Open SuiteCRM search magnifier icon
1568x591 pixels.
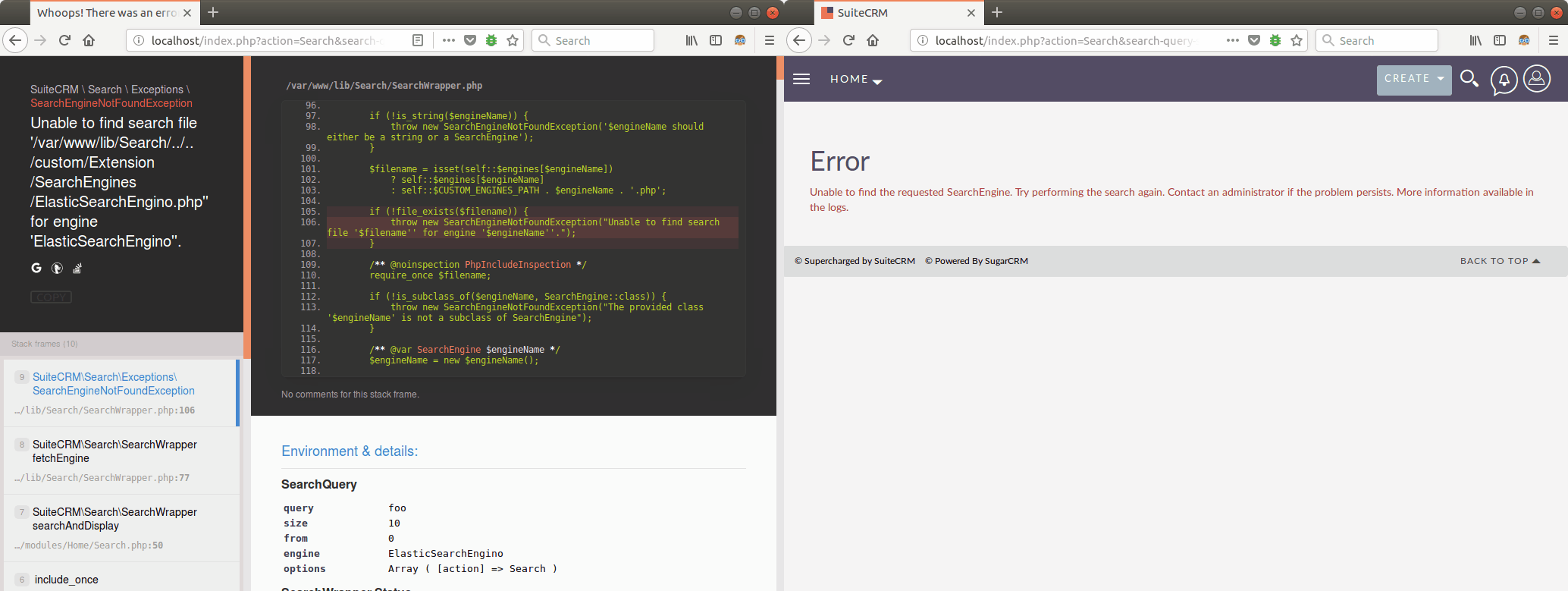(1469, 78)
